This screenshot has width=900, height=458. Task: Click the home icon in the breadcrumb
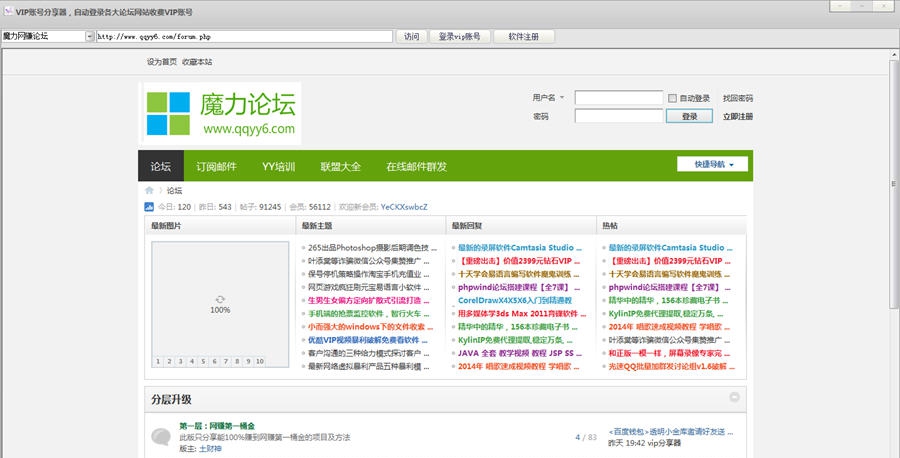150,190
